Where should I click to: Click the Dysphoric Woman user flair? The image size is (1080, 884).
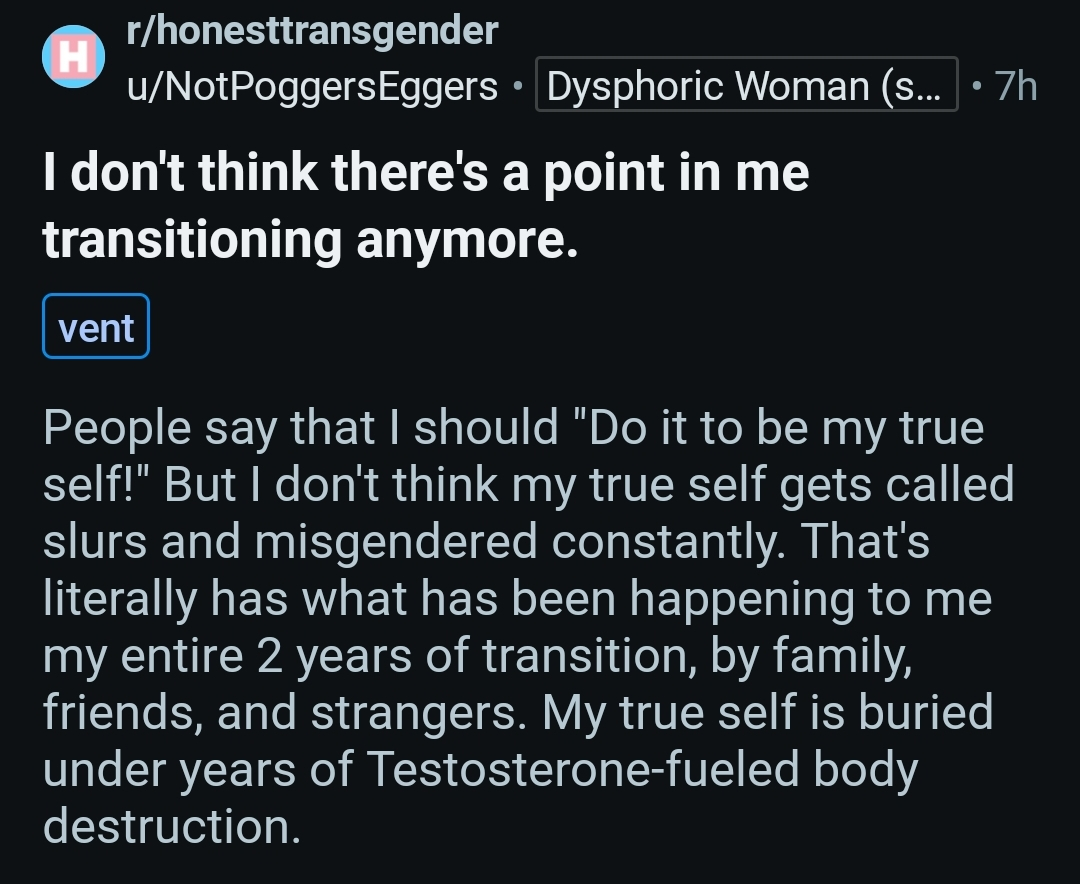click(746, 87)
